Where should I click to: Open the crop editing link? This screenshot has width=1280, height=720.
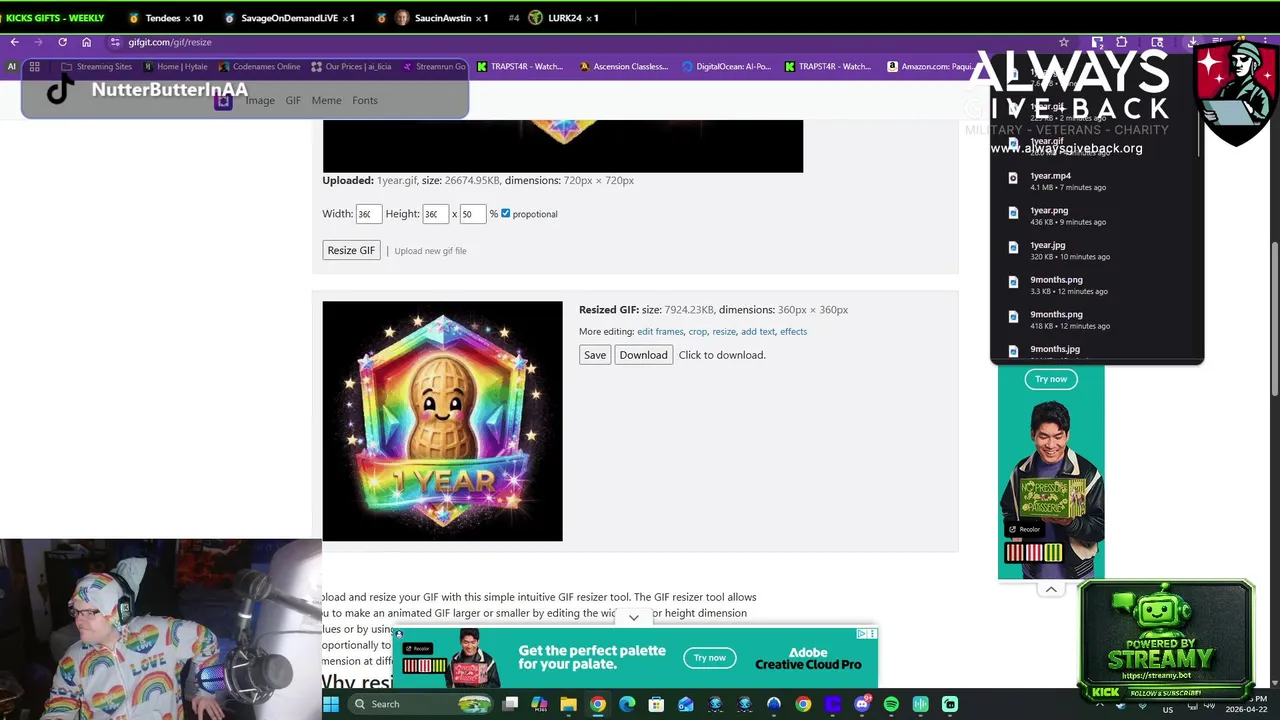pos(697,332)
